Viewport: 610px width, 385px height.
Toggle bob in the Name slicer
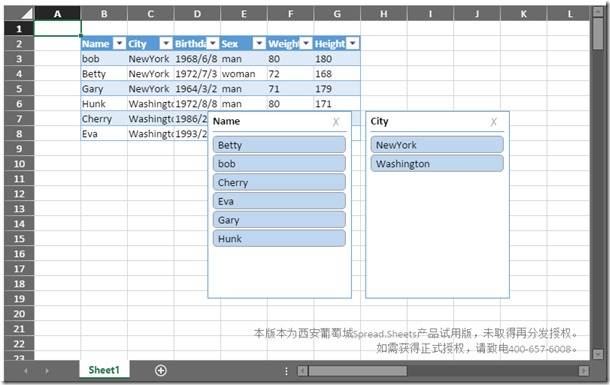click(x=279, y=164)
